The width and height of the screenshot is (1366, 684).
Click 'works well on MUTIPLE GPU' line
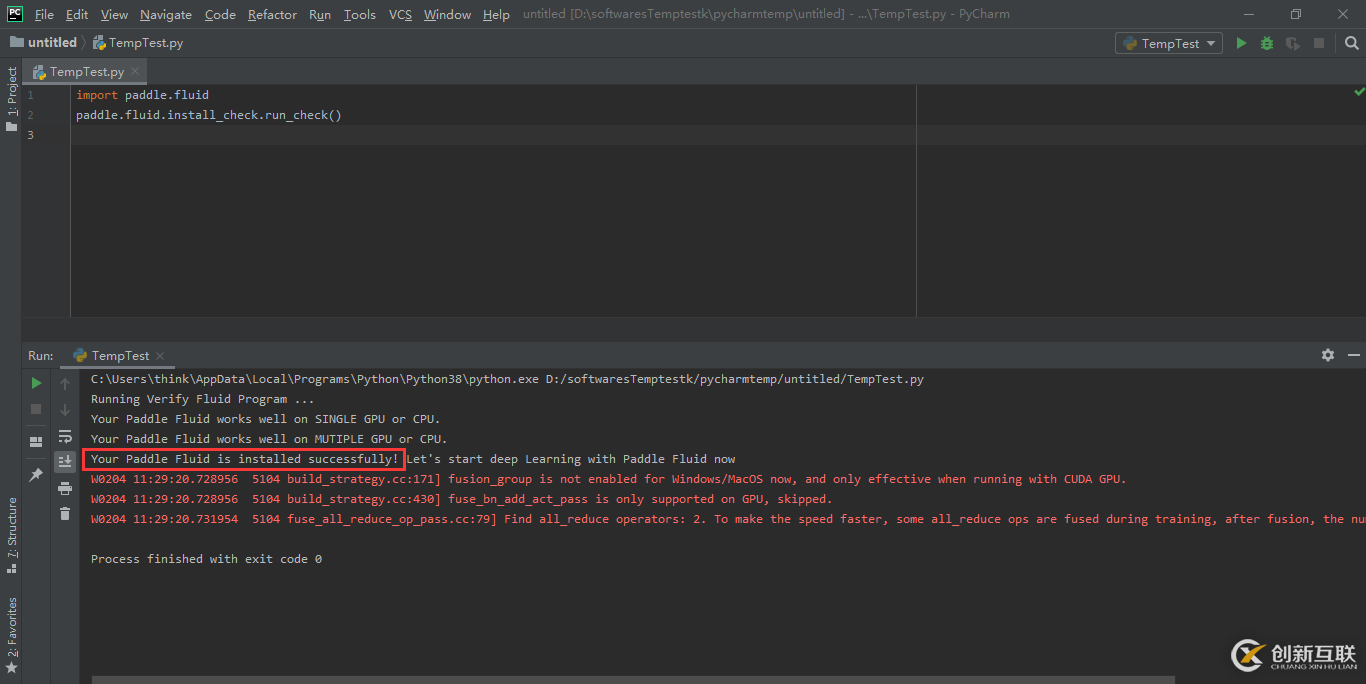point(269,439)
